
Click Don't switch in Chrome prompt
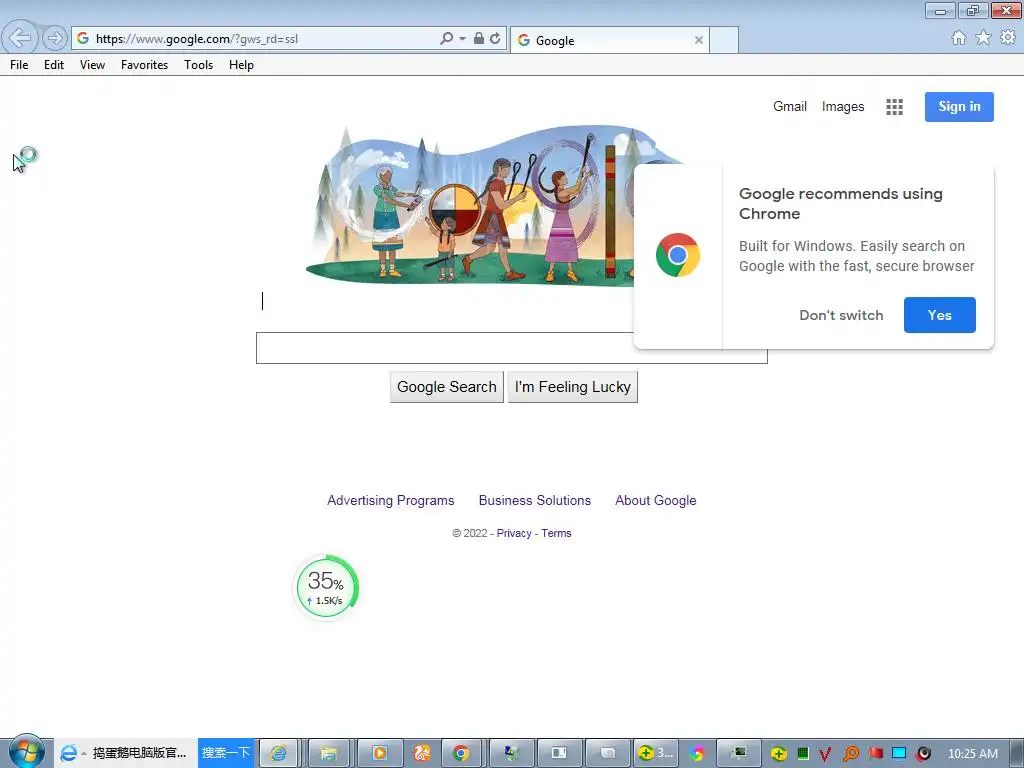[x=841, y=315]
